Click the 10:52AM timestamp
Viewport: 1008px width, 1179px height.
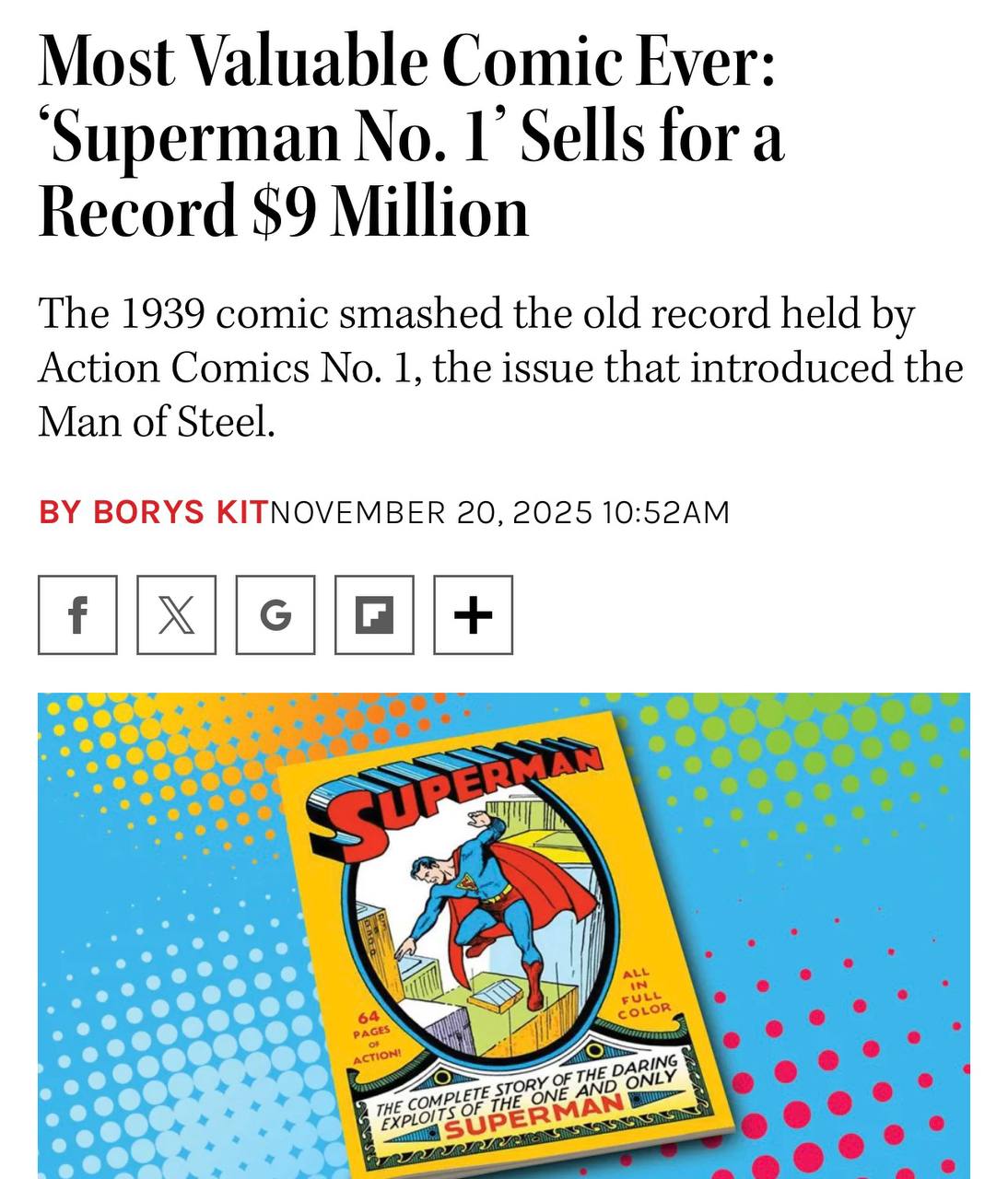click(x=665, y=512)
